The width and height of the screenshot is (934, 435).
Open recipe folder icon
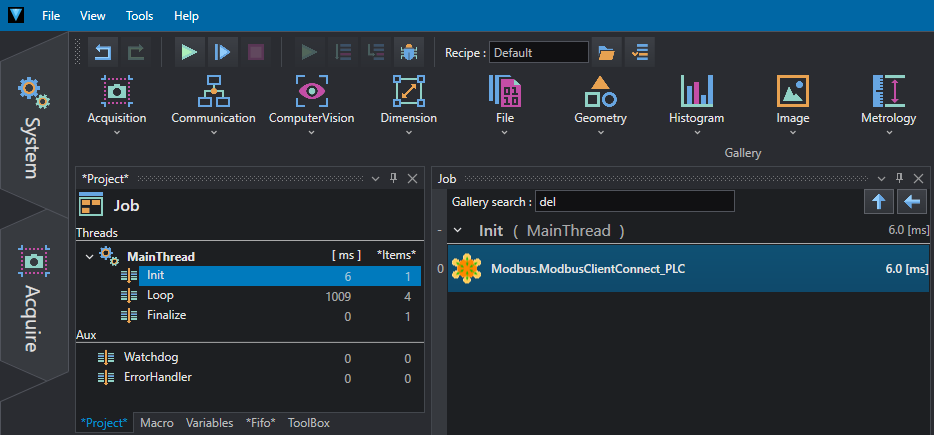605,52
